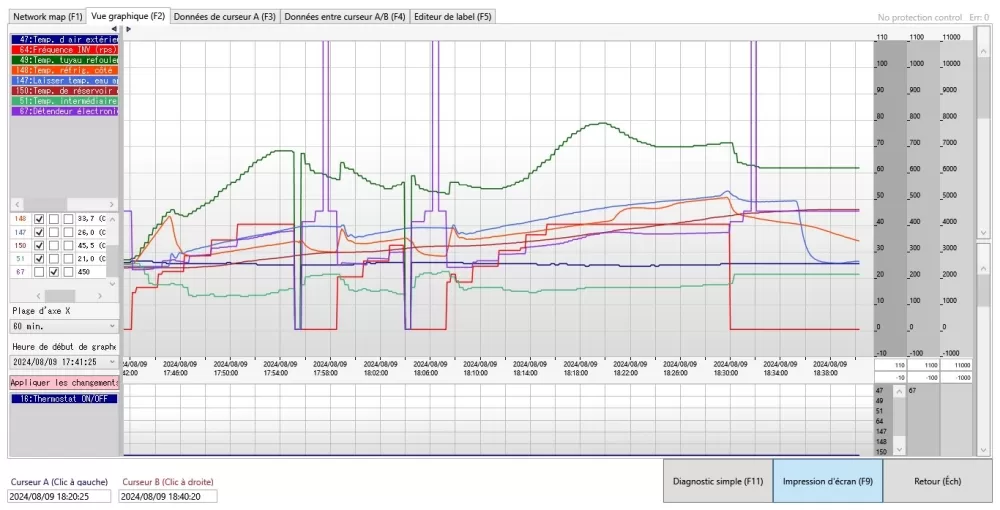Check second axis checkbox for row 148
The image size is (1000, 510).
54,219
